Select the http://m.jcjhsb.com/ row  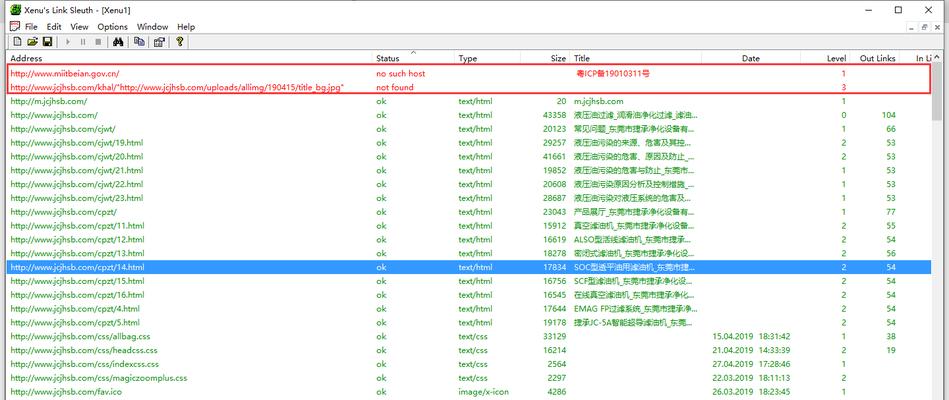(469, 101)
